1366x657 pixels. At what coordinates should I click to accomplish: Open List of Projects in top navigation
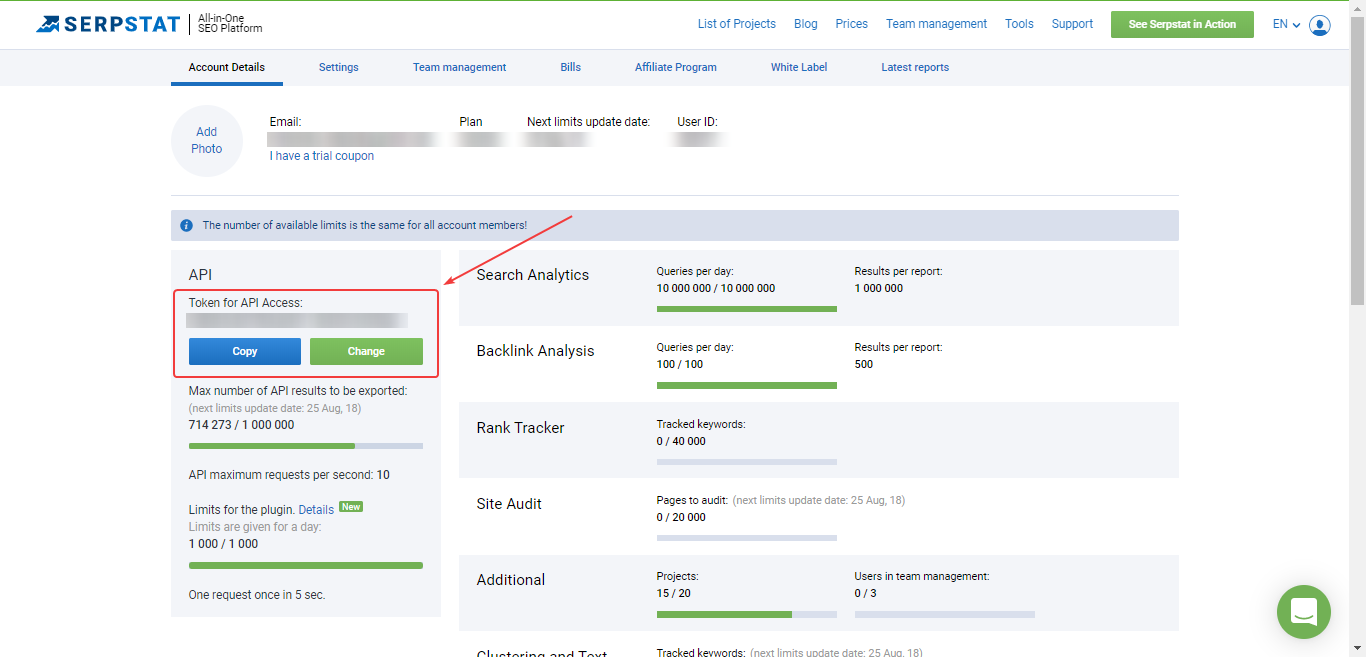click(737, 24)
